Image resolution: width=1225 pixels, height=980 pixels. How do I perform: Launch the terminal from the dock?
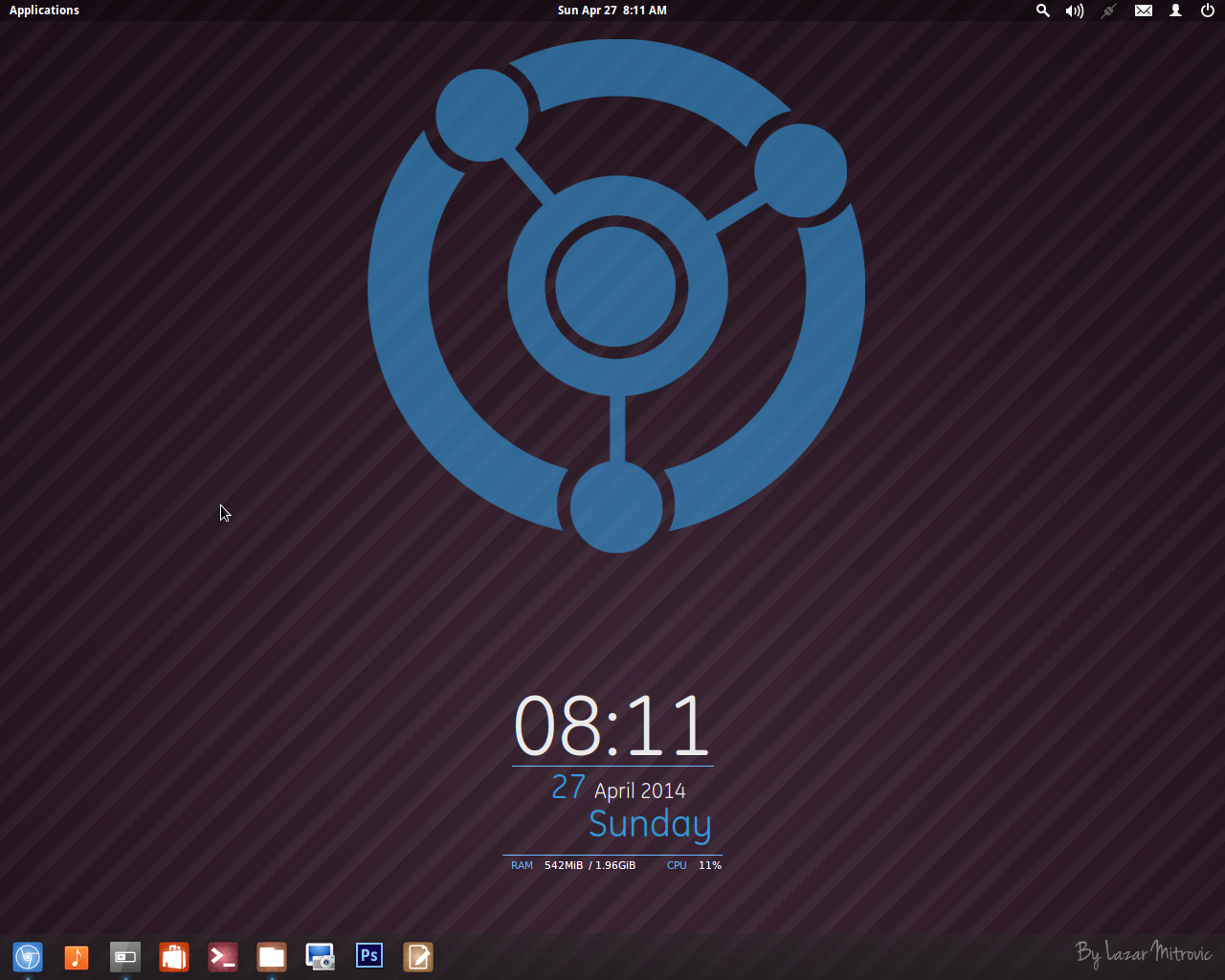(223, 956)
